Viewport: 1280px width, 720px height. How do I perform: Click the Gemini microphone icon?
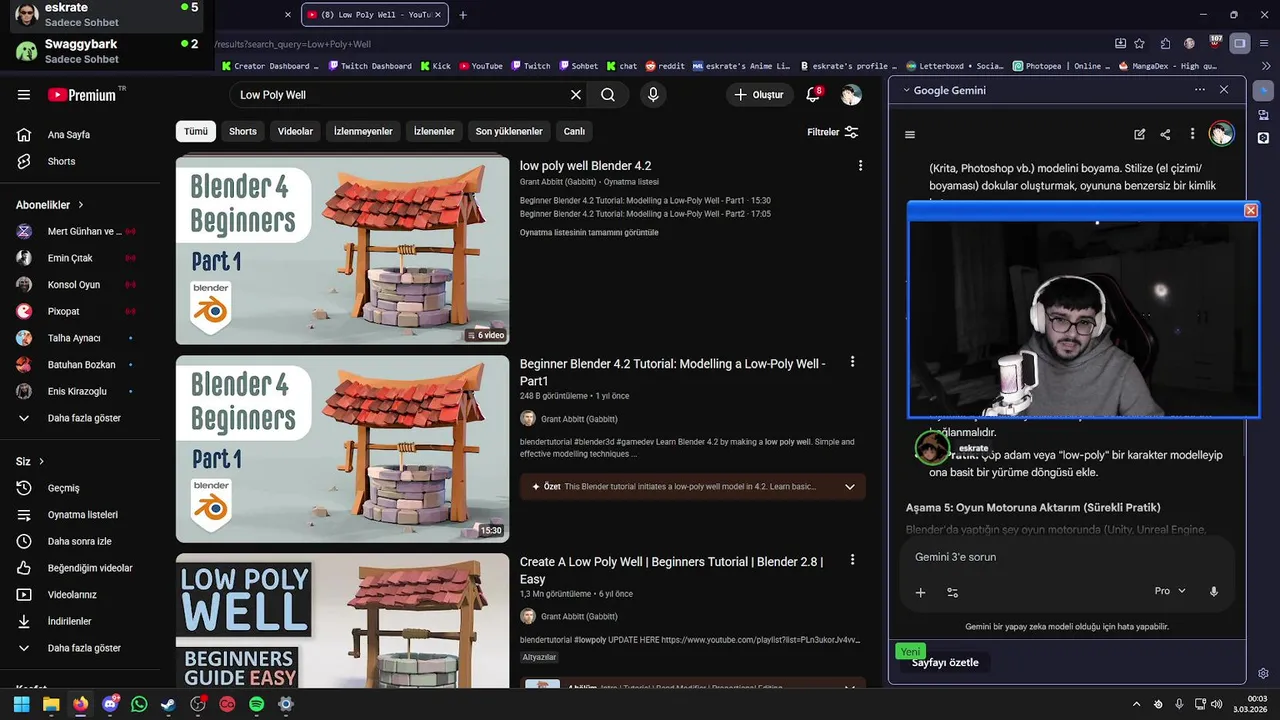[x=1214, y=591]
